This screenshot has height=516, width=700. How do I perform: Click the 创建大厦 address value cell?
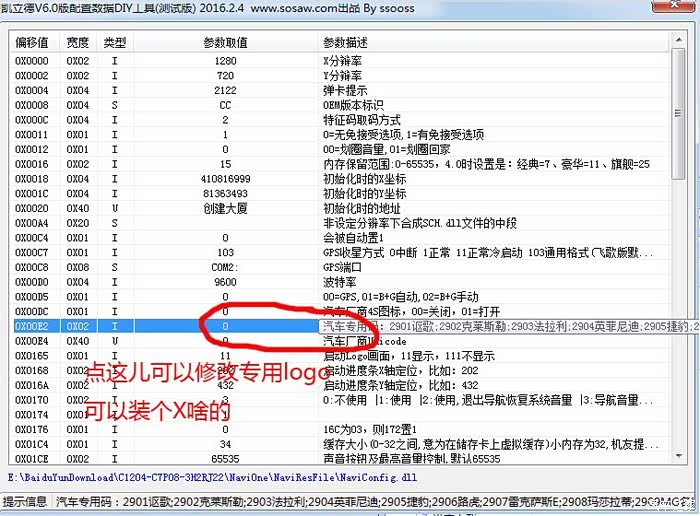(225, 208)
